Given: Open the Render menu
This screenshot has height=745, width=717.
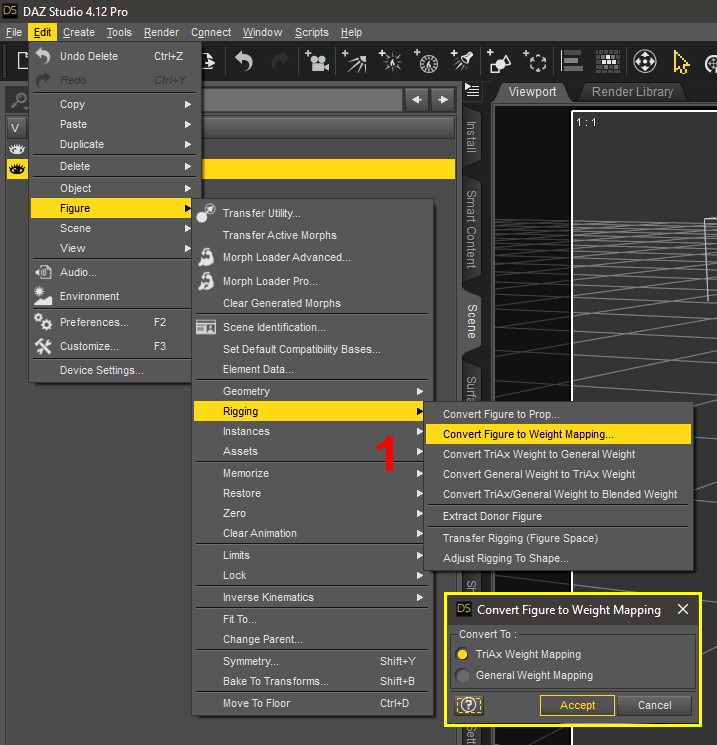Looking at the screenshot, I should pos(161,32).
